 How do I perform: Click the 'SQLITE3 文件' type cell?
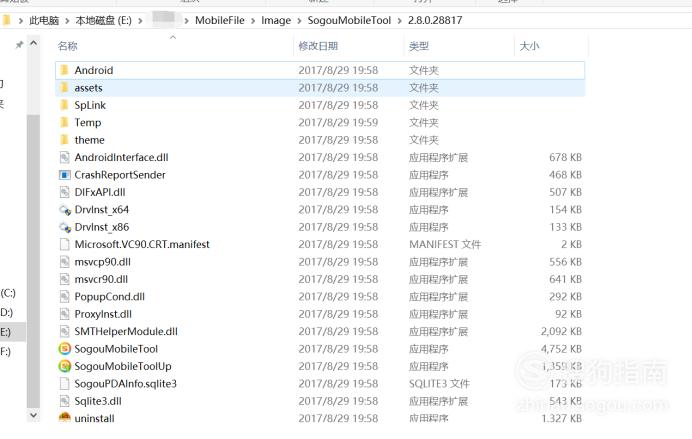[x=439, y=384]
